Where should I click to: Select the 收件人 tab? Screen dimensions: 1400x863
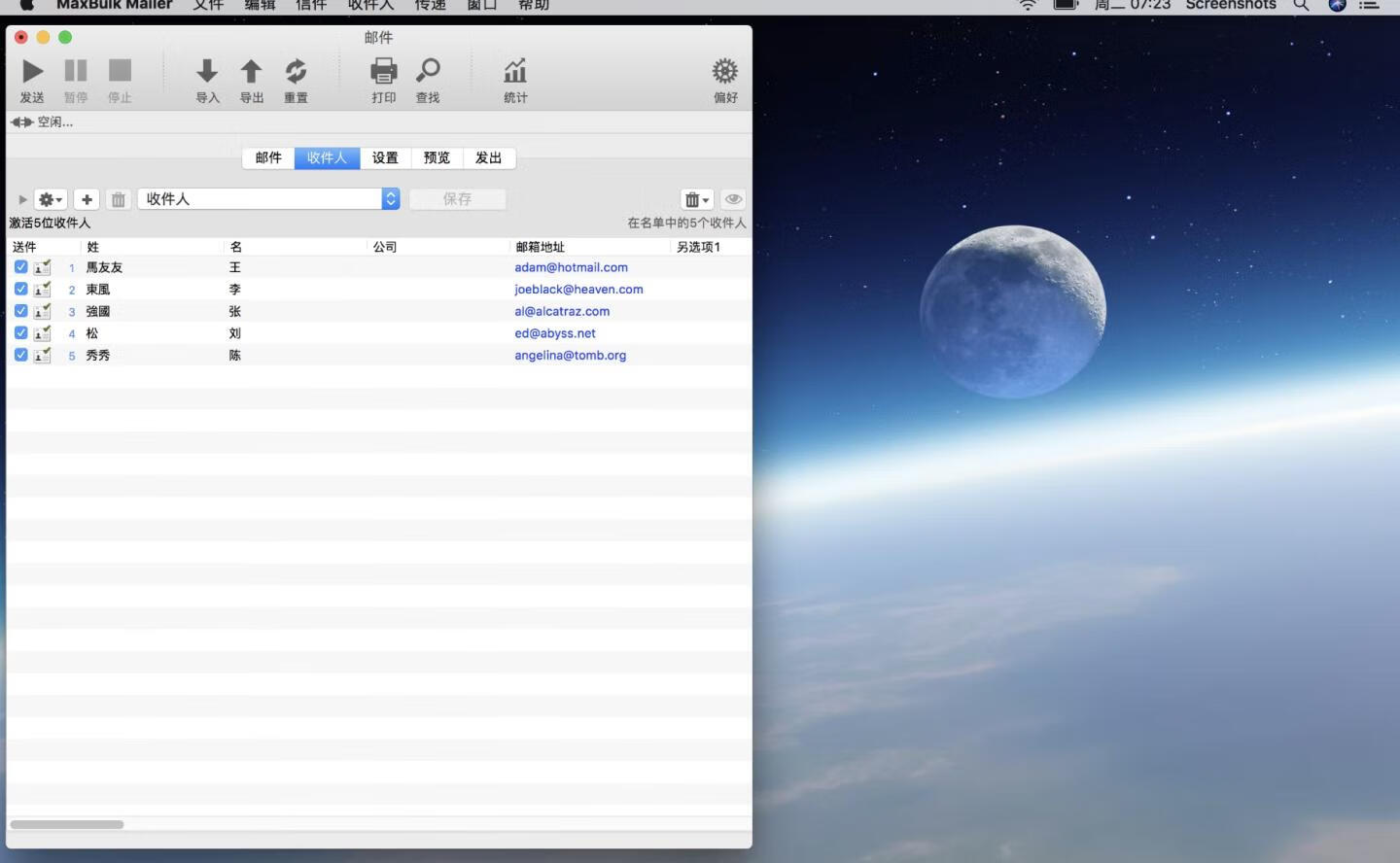tap(327, 157)
